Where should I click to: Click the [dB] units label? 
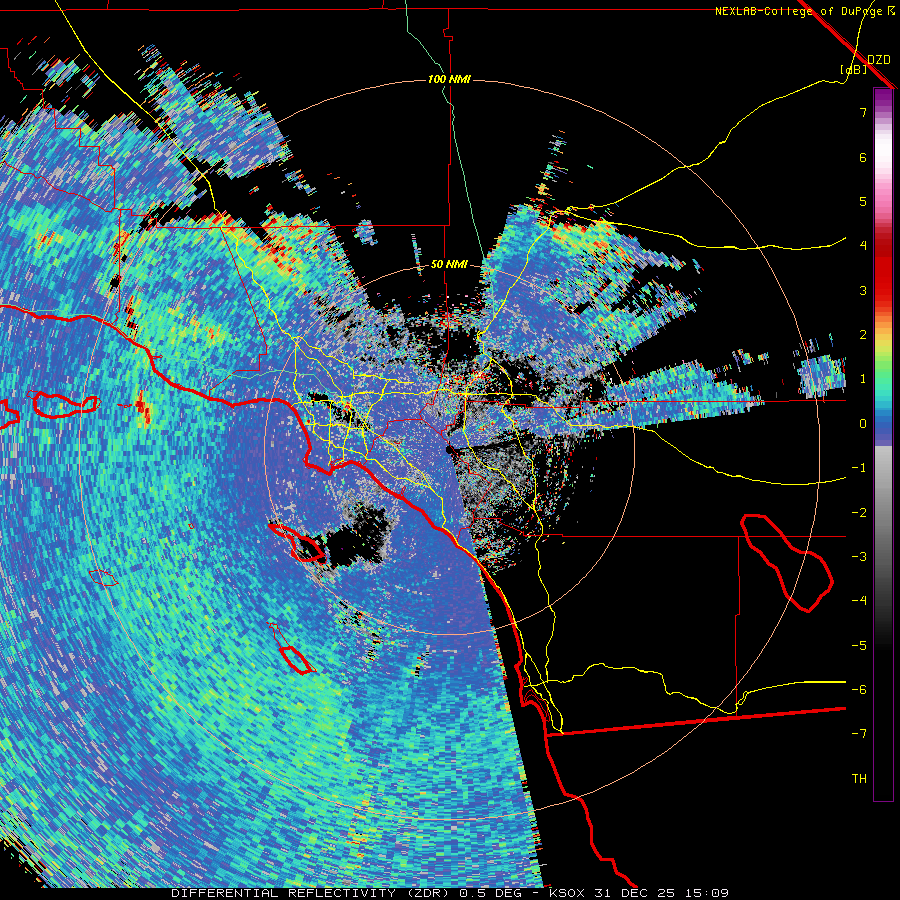coord(854,70)
